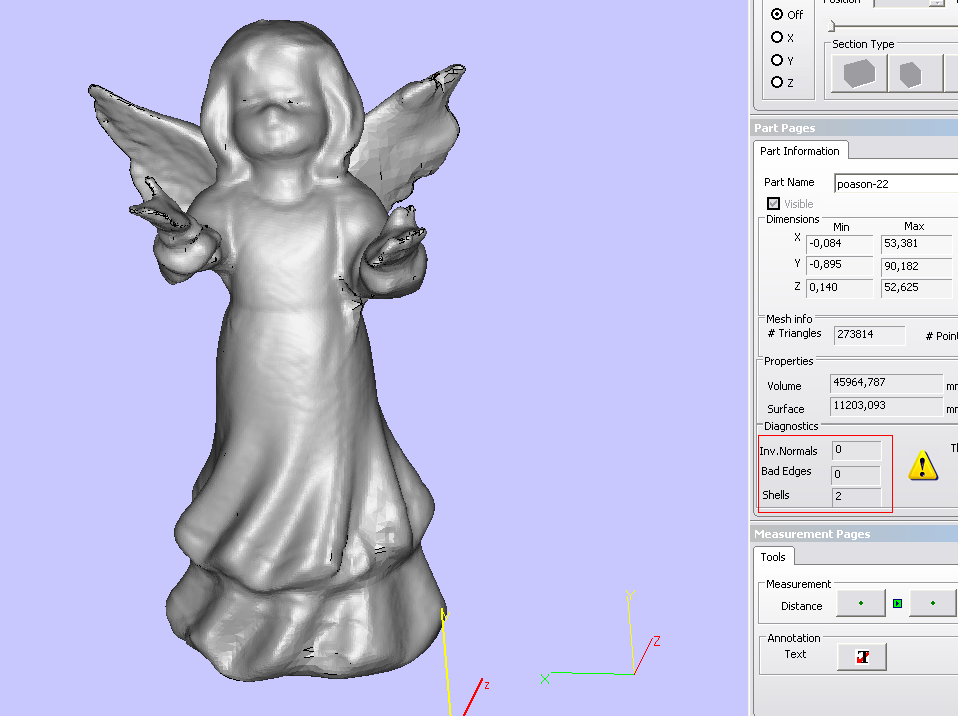Select the first Section Type box icon
This screenshot has width=958, height=716.
859,74
